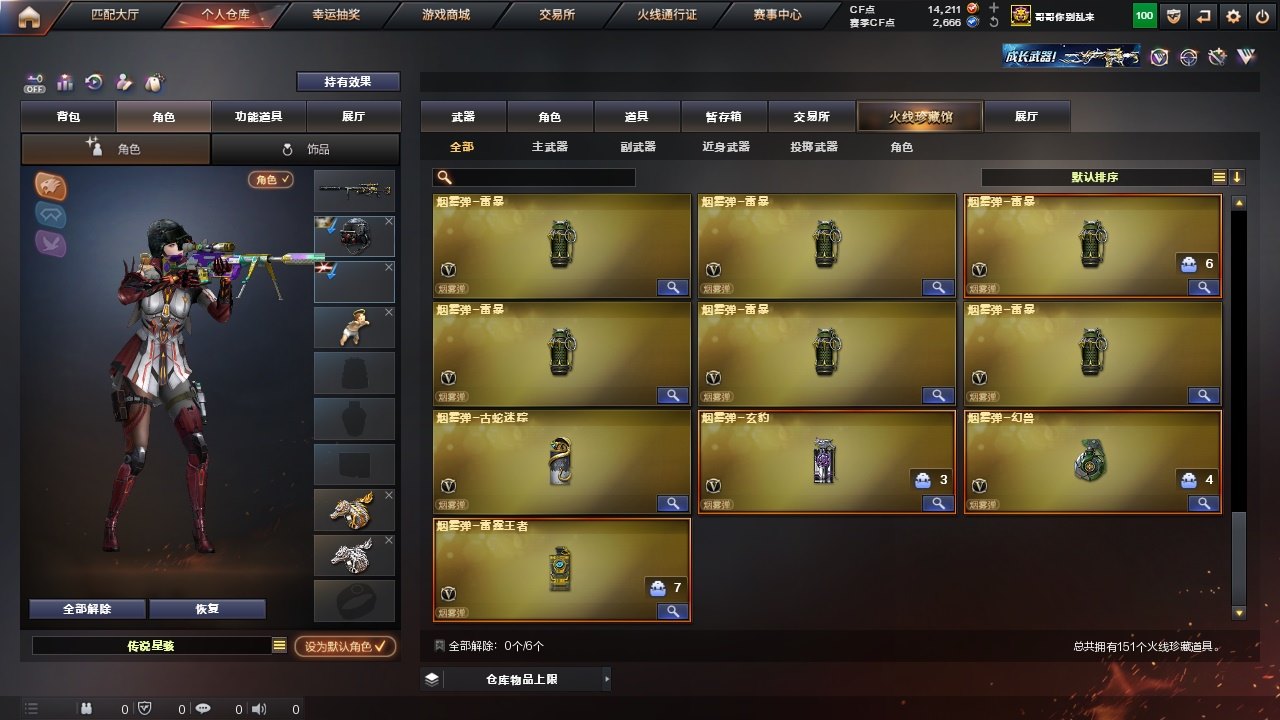Click the inventory list scrollbar down arrow

1239,613
